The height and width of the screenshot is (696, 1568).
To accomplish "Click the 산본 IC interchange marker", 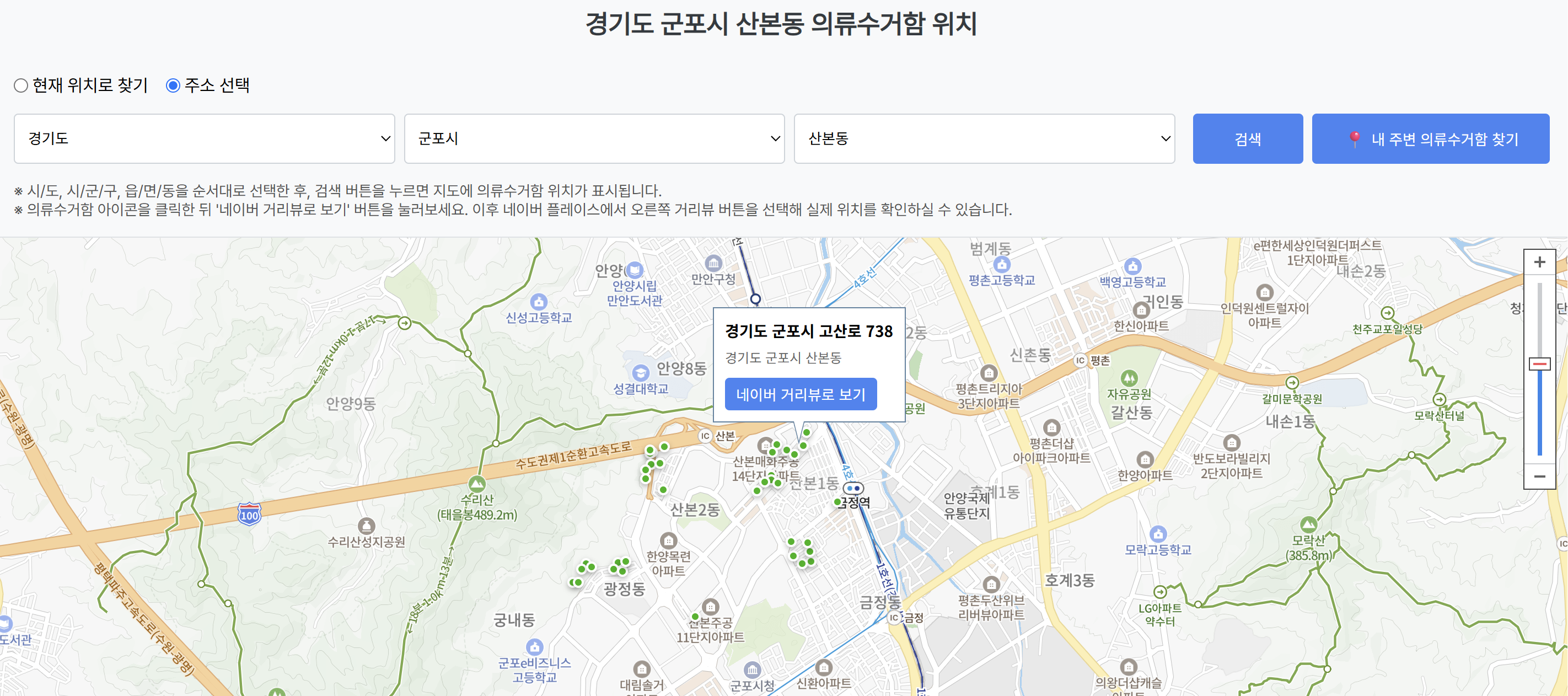I will [705, 436].
